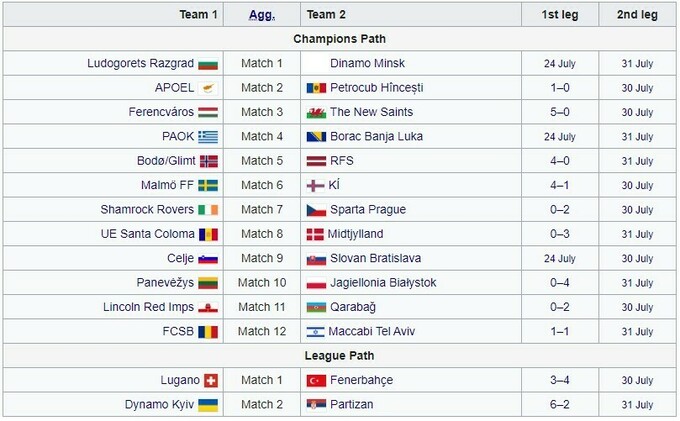
Task: Click the Czech flag beside Sparta Prague
Action: coord(315,210)
